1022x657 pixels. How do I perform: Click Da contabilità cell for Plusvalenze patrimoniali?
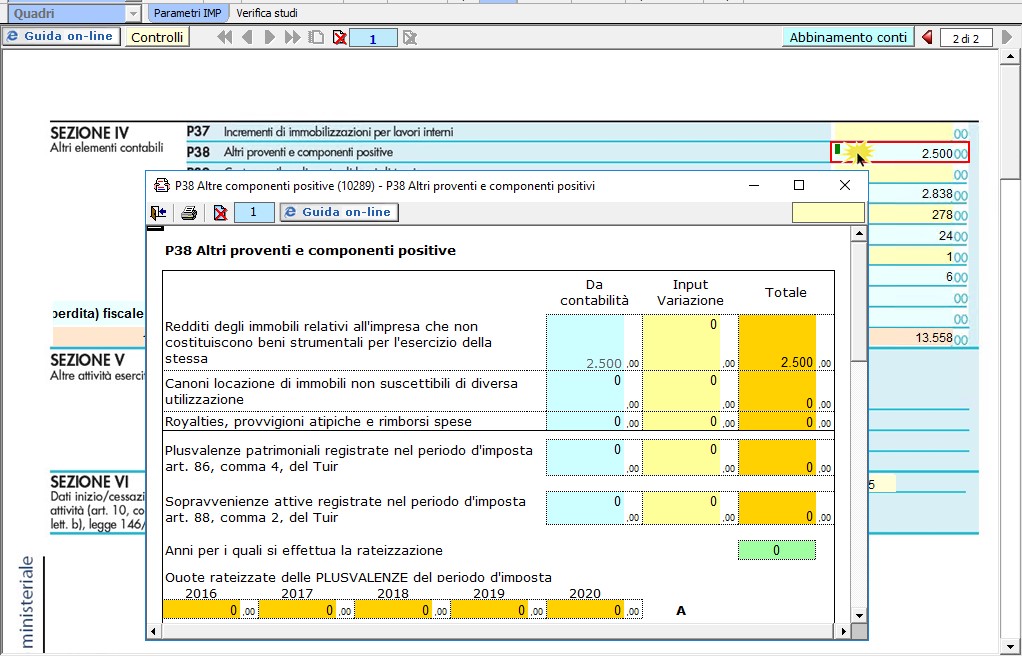pyautogui.click(x=585, y=458)
